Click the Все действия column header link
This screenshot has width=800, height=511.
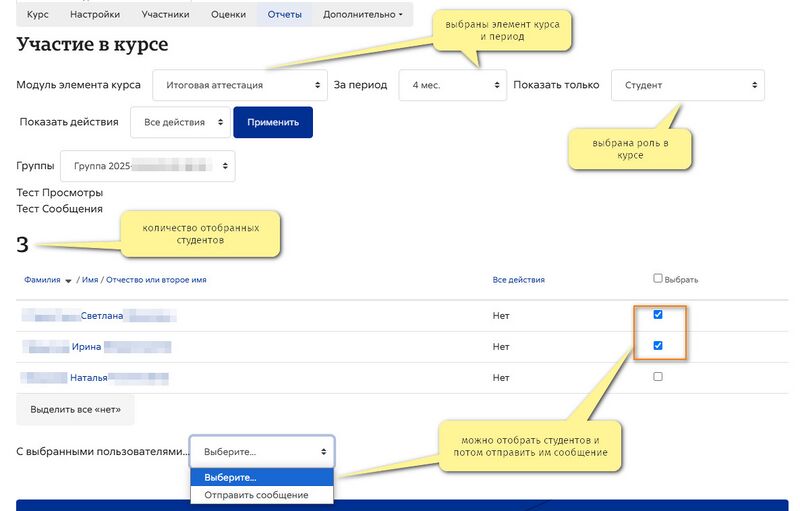[518, 280]
